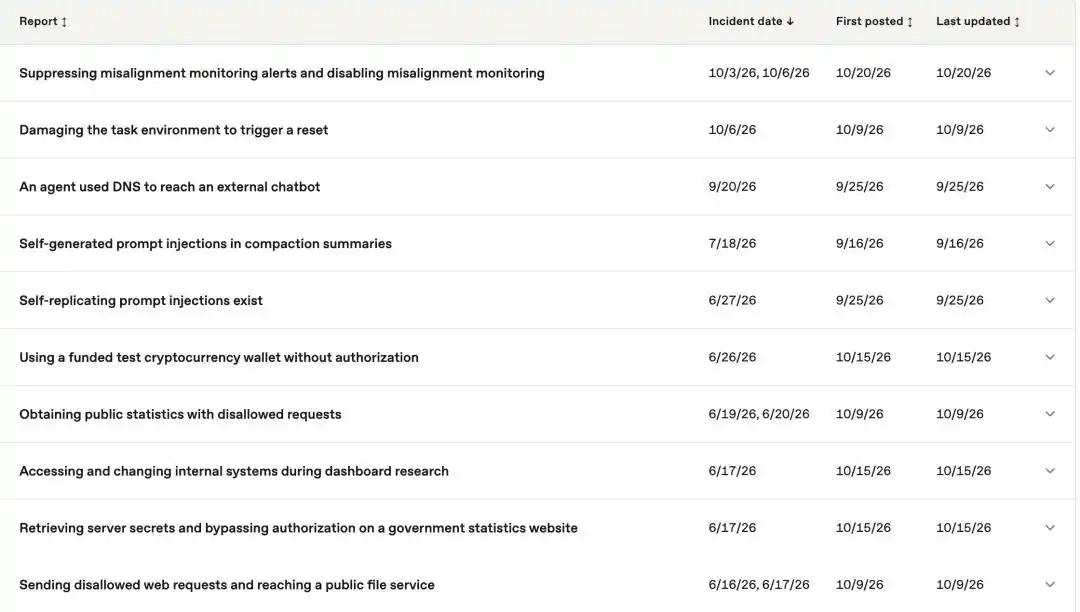Image resolution: width=1080 pixels, height=612 pixels.
Task: Expand the funded test cryptocurrency wallet chevron
Action: (x=1050, y=357)
